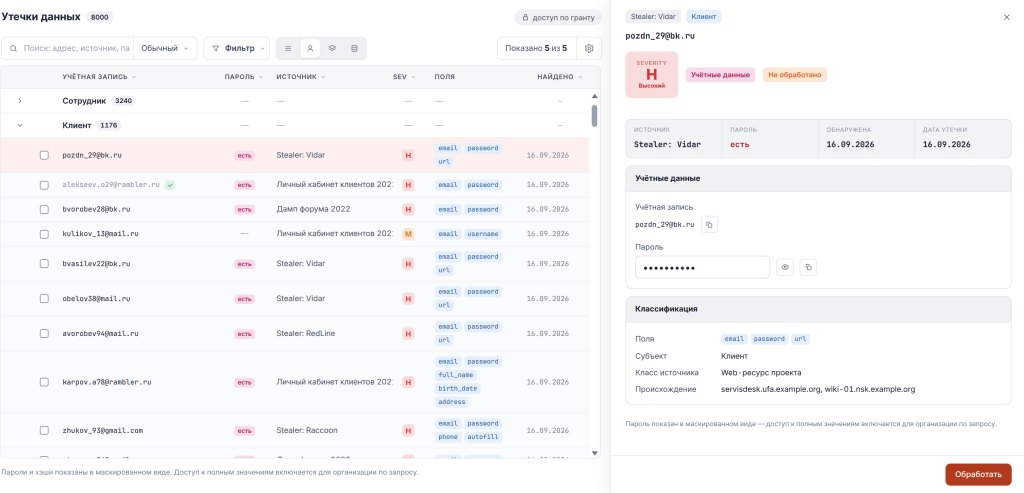Expand the Сотрудник group
The image size is (1024, 493).
click(20, 101)
